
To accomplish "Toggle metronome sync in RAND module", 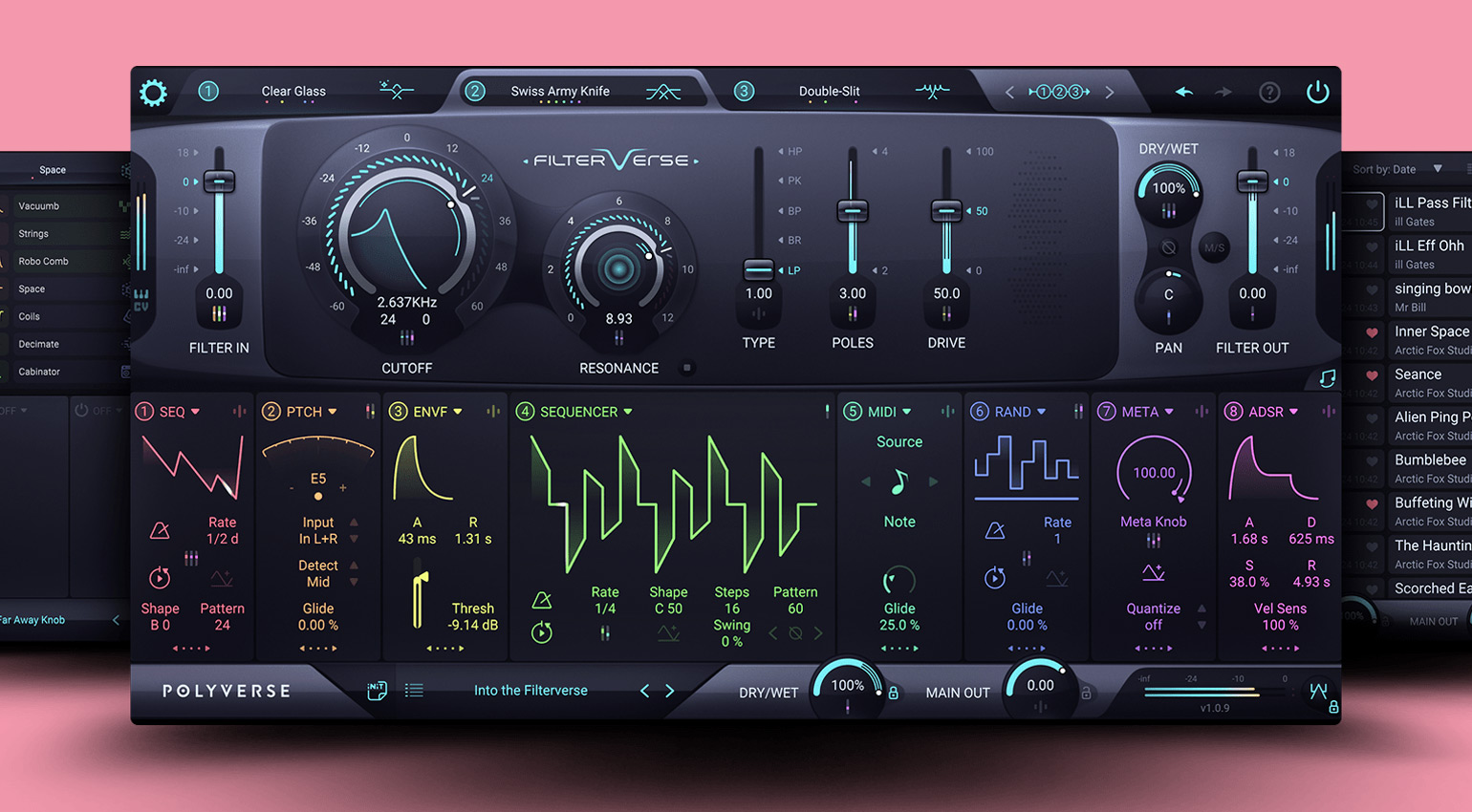I will click(x=995, y=530).
